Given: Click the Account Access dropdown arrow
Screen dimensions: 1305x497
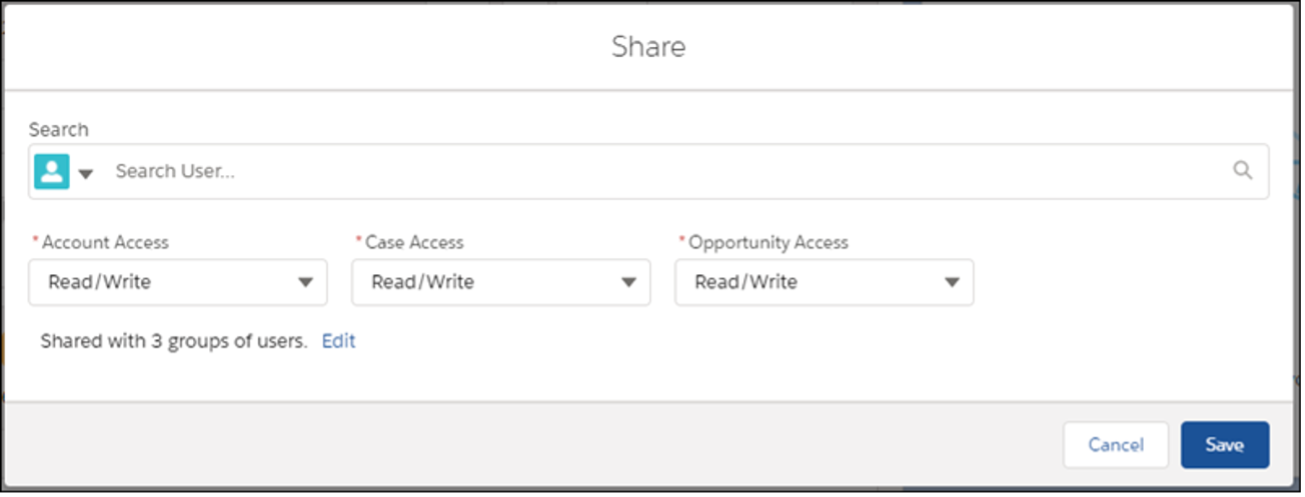Looking at the screenshot, I should tap(306, 283).
